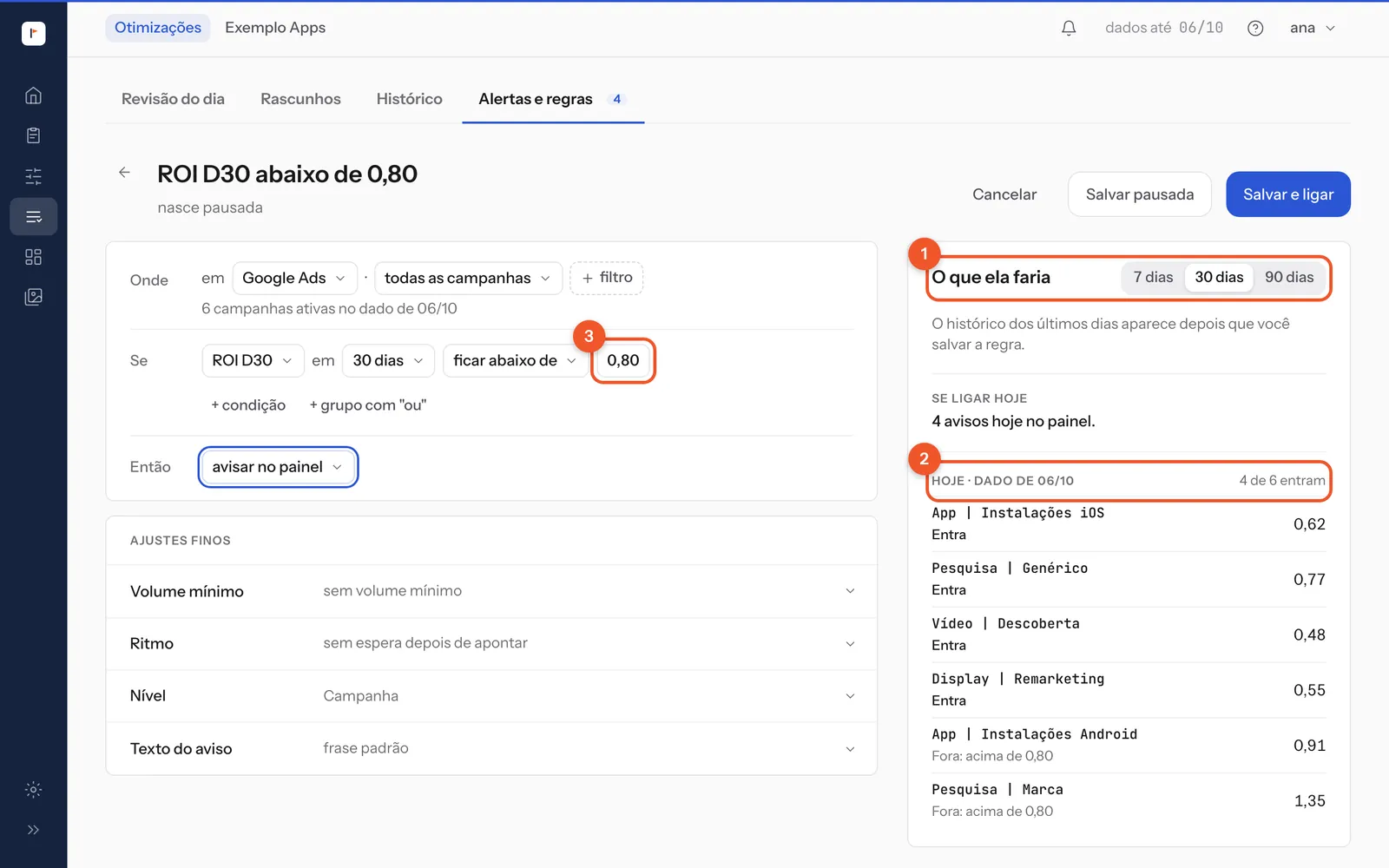Switch to the Rascunhos tab
The image size is (1389, 868).
(x=300, y=99)
